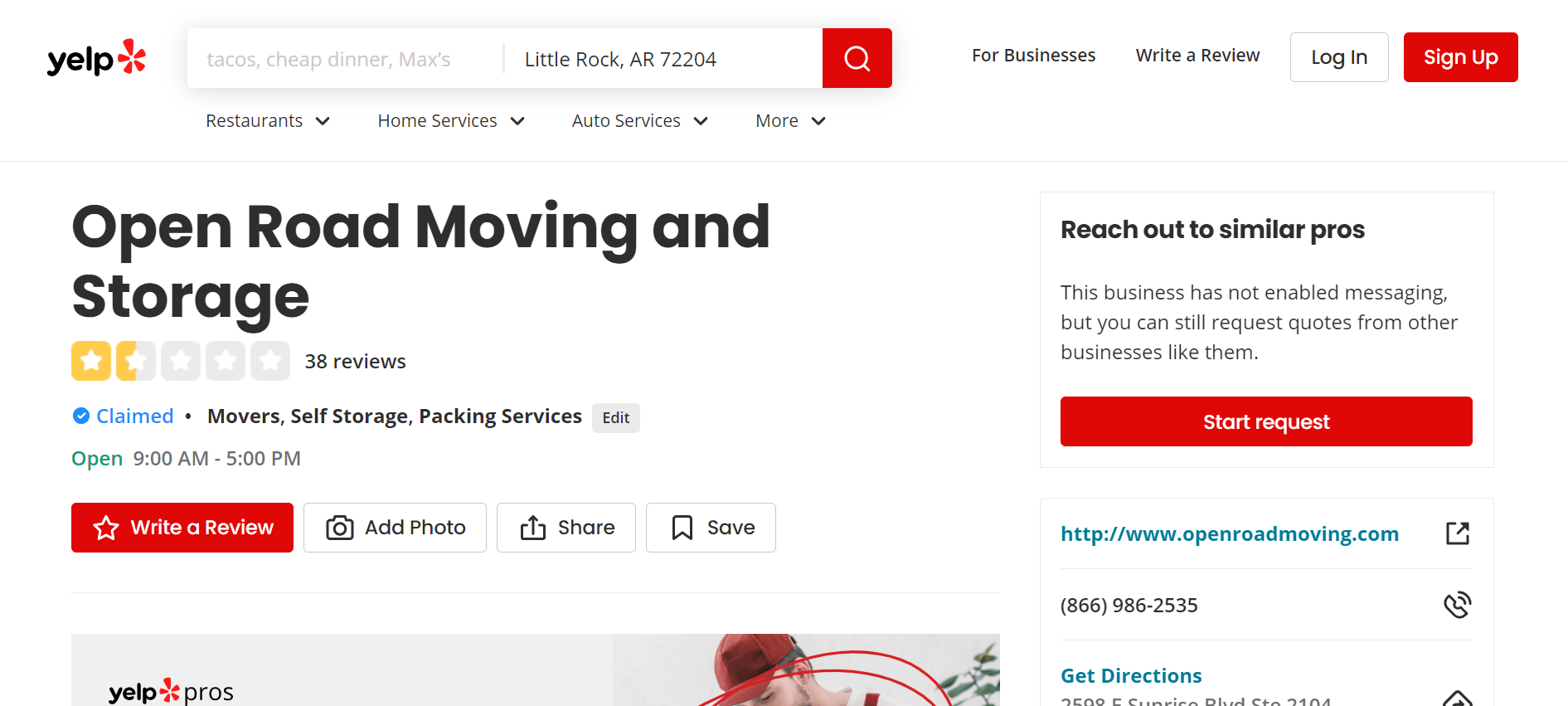Open the Get Directions link
Image resolution: width=1568 pixels, height=706 pixels.
pos(1131,675)
